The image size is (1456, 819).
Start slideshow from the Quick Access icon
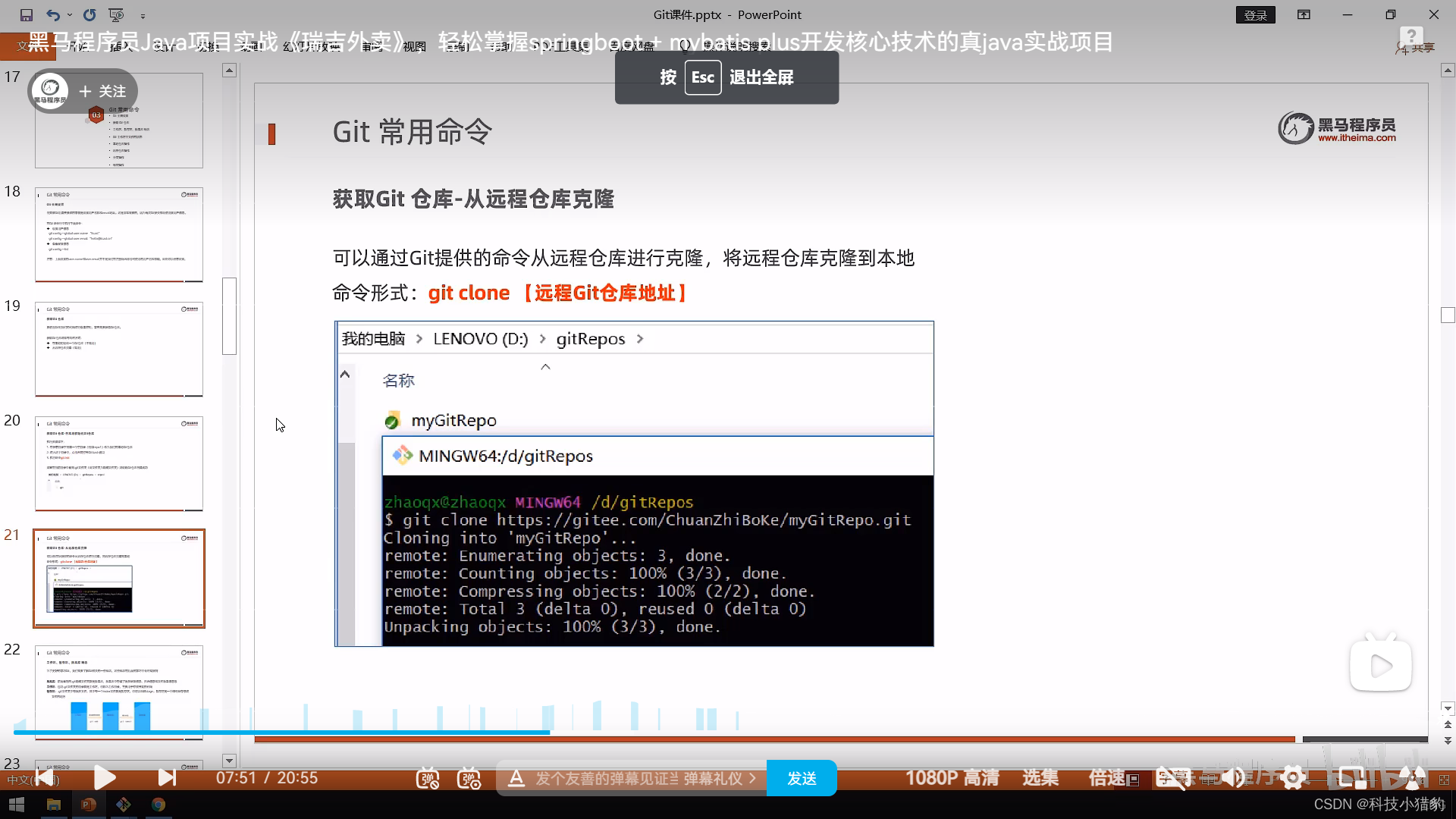point(116,14)
